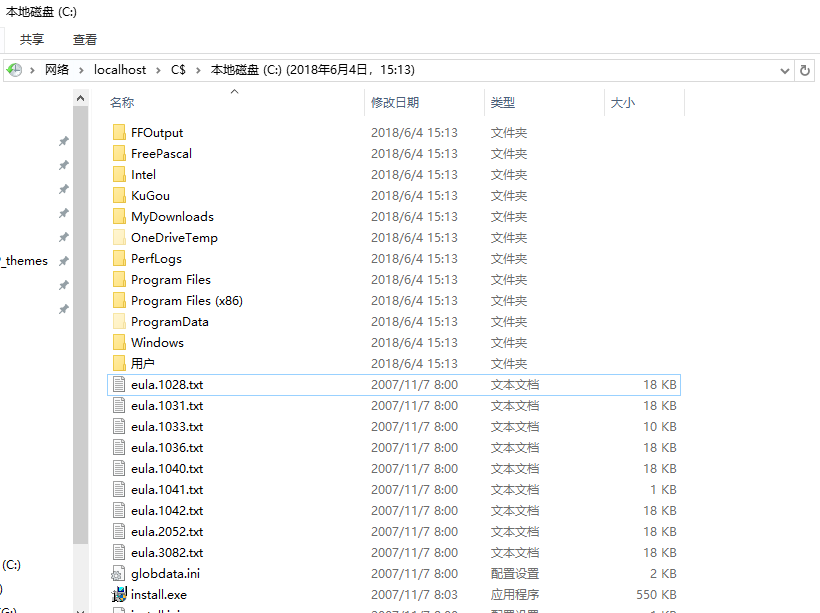Image resolution: width=820 pixels, height=613 pixels.
Task: Click the back arrow icon in address bar
Action: pos(14,70)
